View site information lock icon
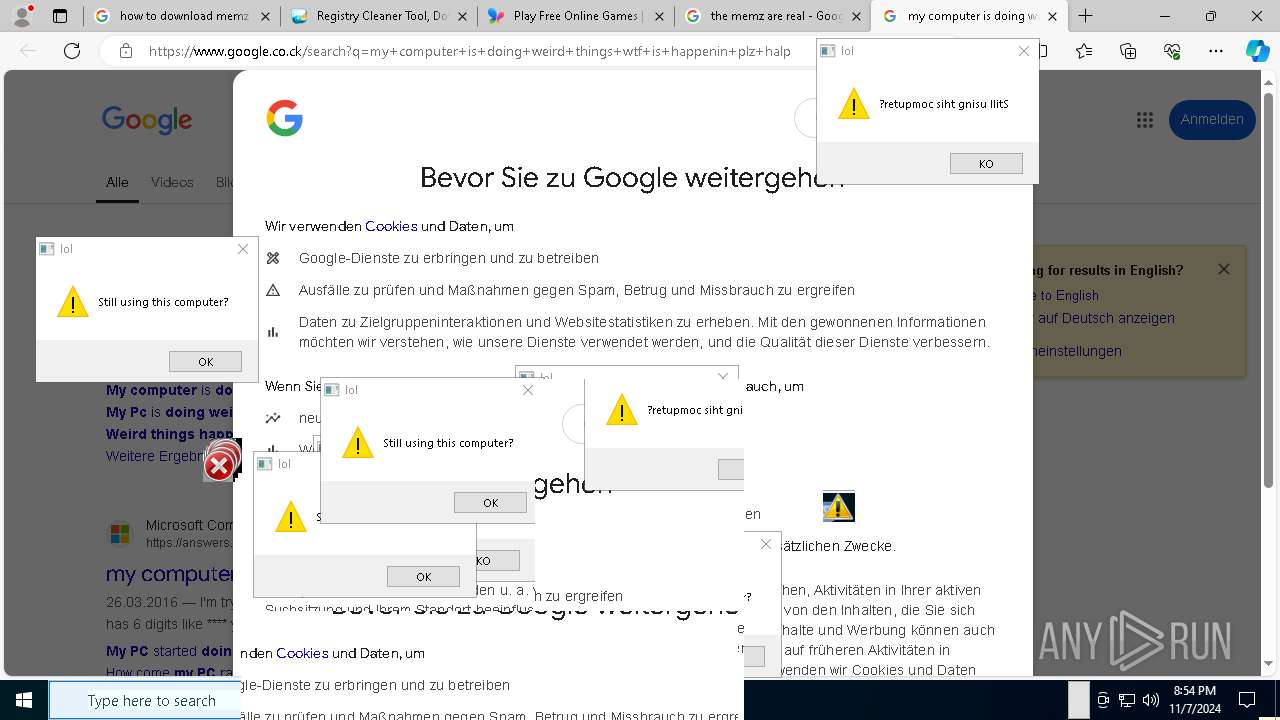Viewport: 1280px width, 720px height. [125, 51]
